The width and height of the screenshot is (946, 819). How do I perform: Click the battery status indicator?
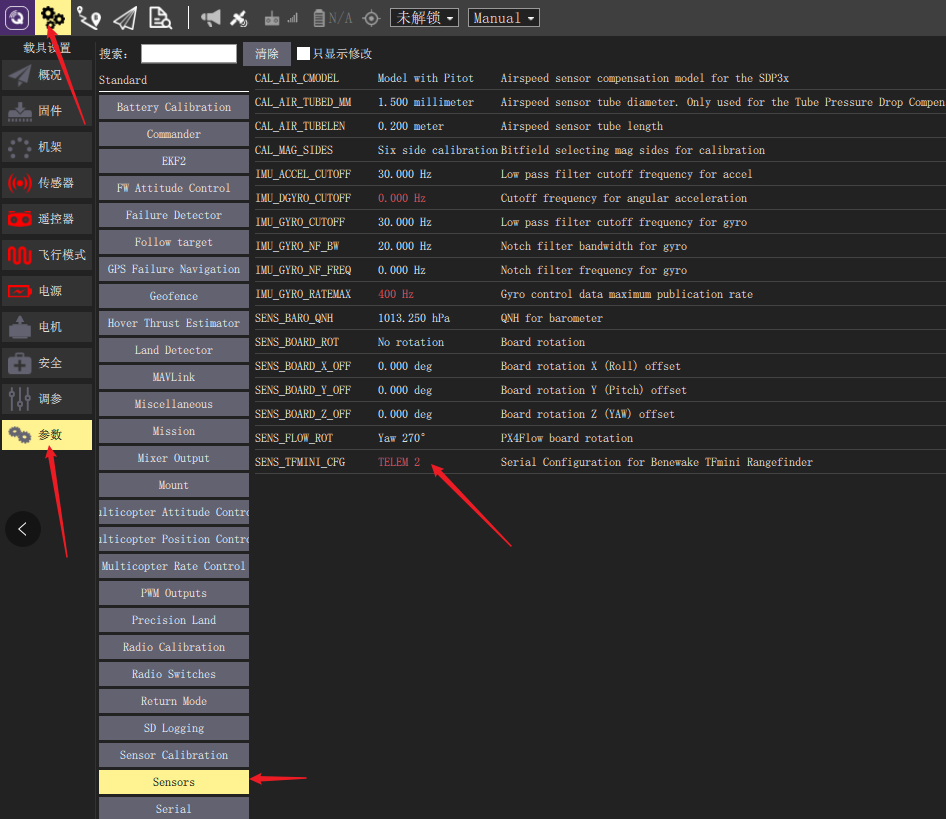click(332, 18)
